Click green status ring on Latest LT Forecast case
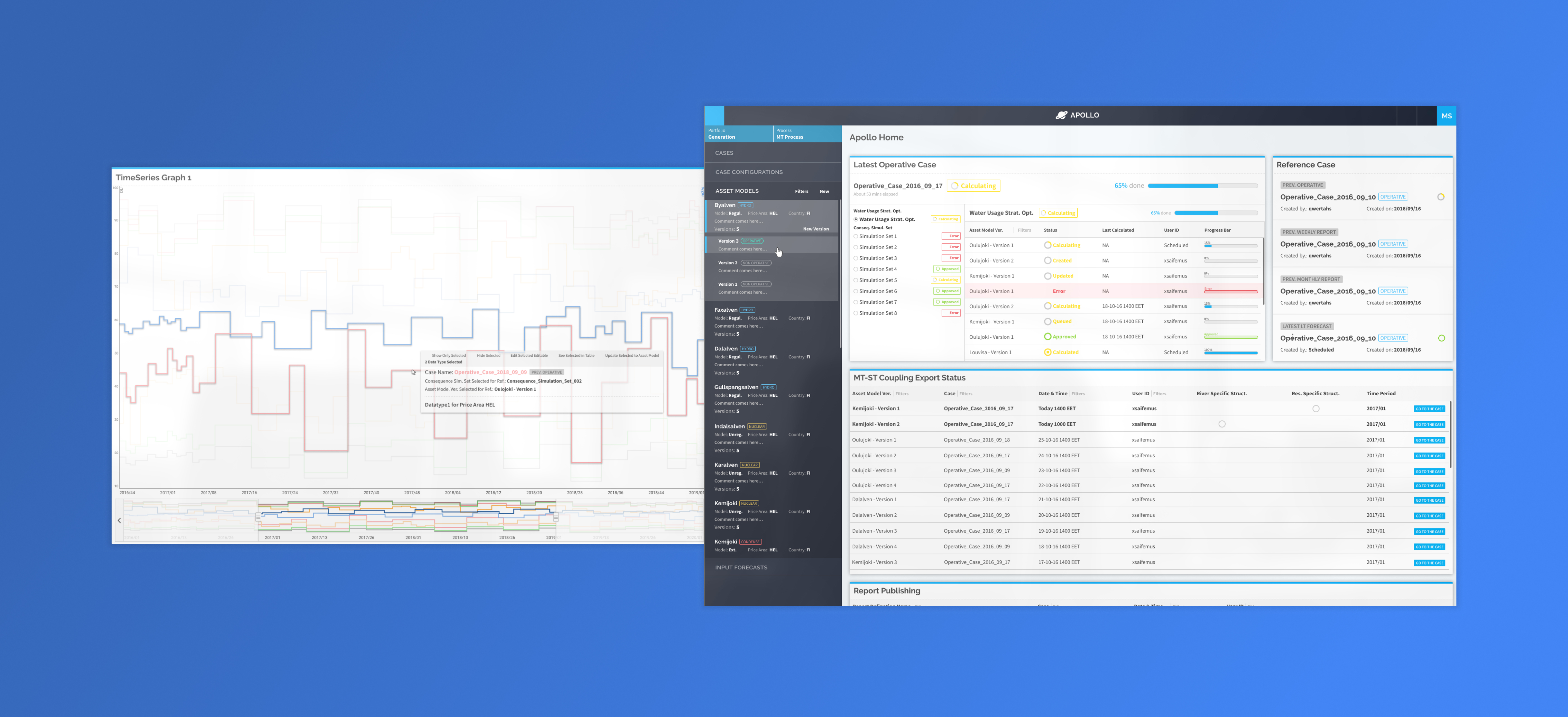Image resolution: width=1568 pixels, height=717 pixels. pyautogui.click(x=1441, y=338)
